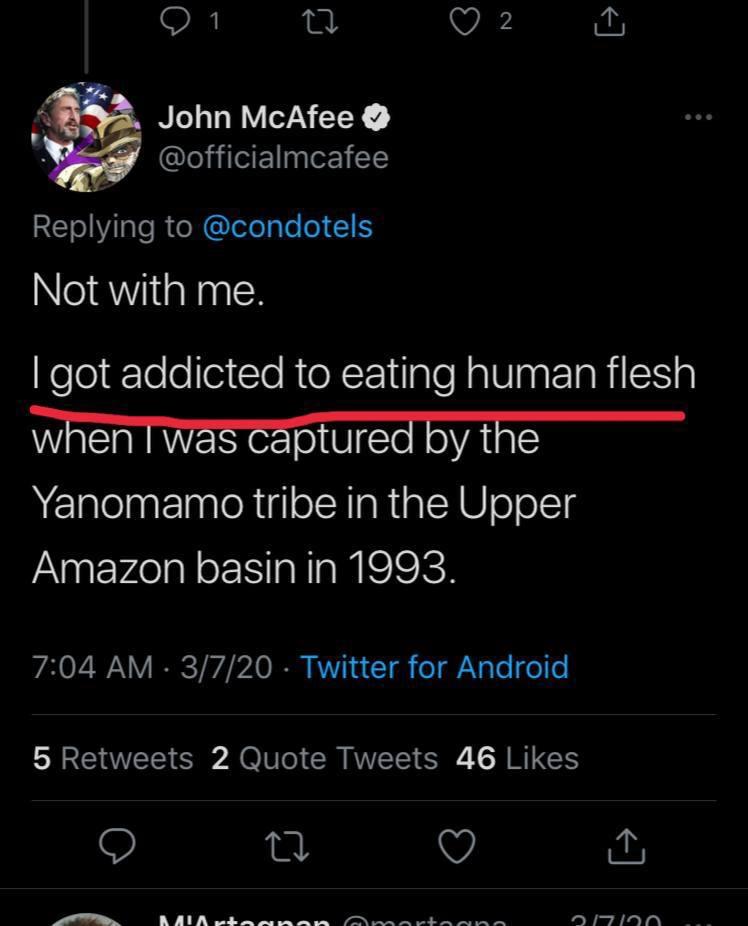Like the McAfee tweet via heart icon
The width and height of the screenshot is (748, 926).
(457, 847)
